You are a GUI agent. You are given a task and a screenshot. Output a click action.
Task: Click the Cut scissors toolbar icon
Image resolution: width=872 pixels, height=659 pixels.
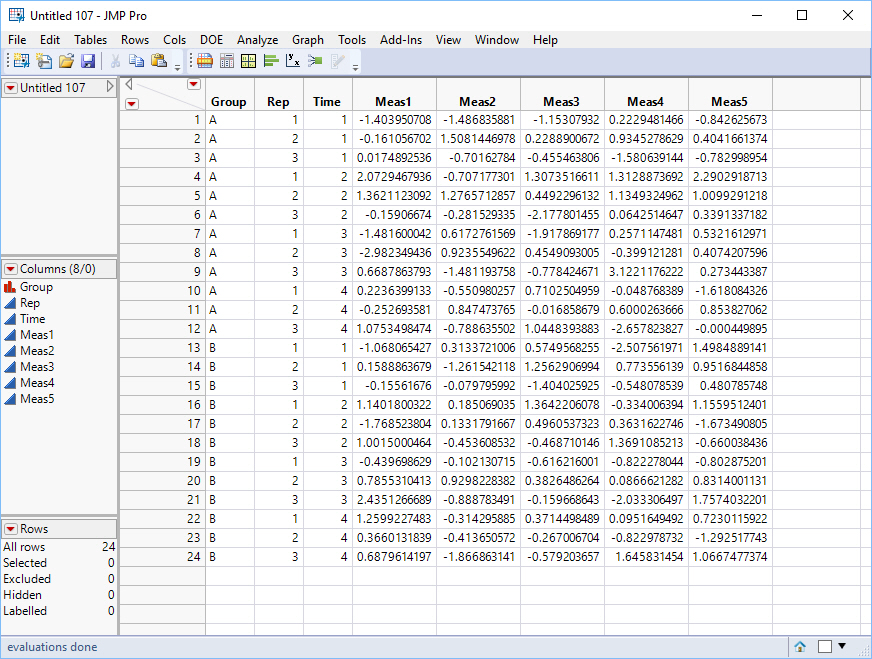click(114, 61)
